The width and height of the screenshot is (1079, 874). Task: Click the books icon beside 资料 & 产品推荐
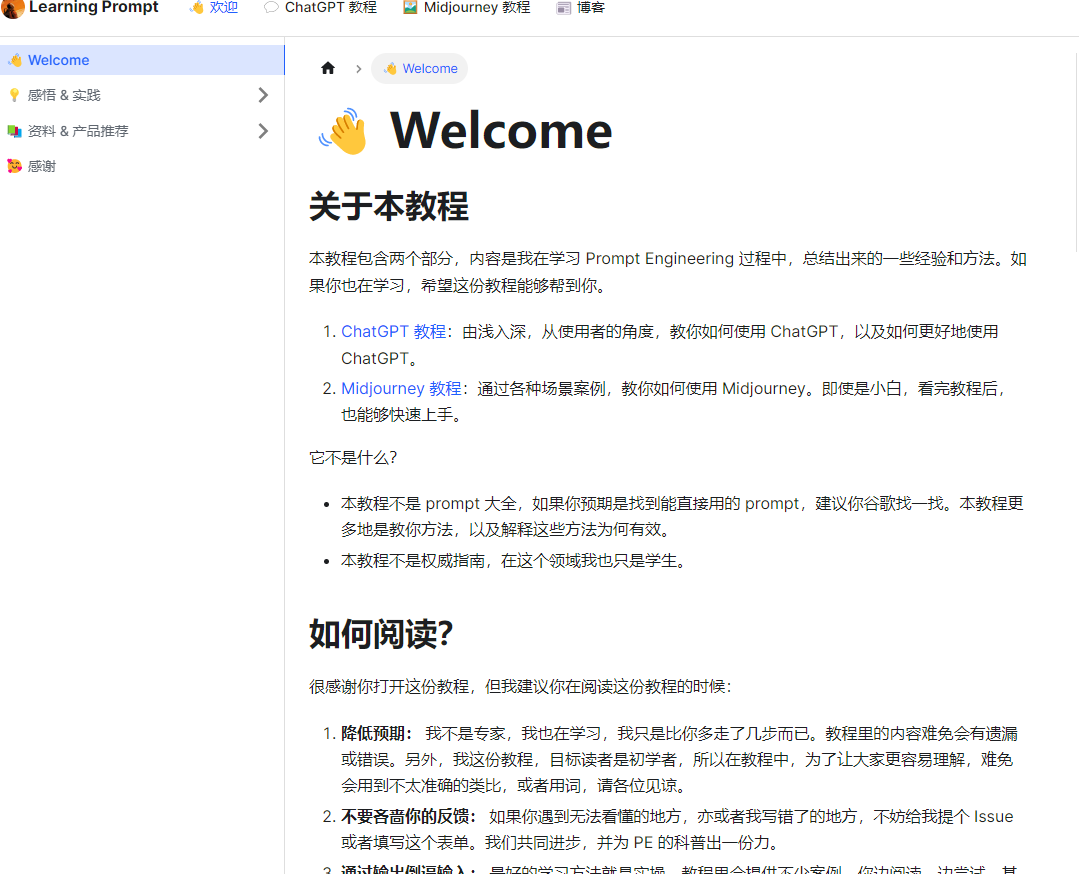[14, 131]
